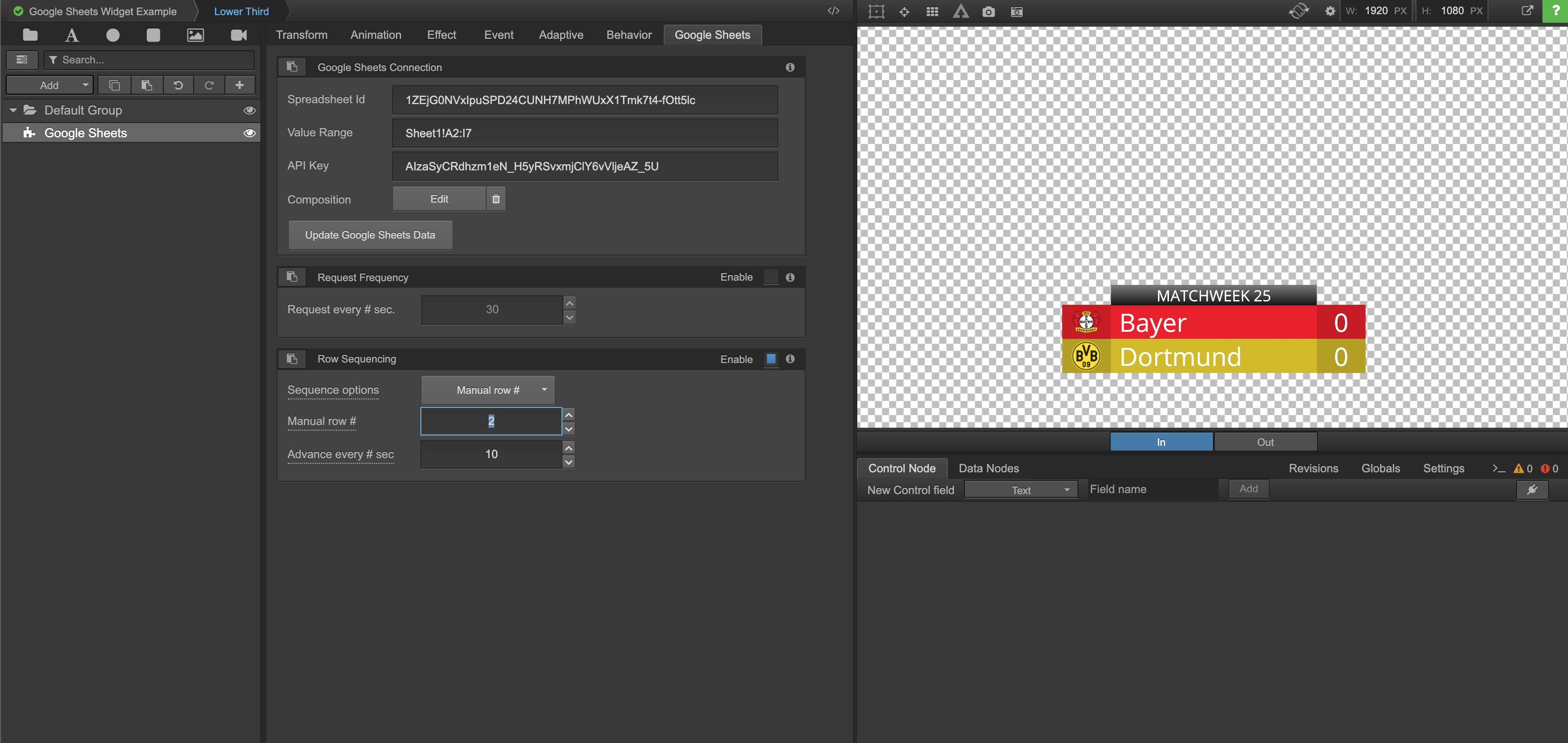Screen dimensions: 1568x743
Task: Click the safe-area triangle icon
Action: [x=961, y=11]
